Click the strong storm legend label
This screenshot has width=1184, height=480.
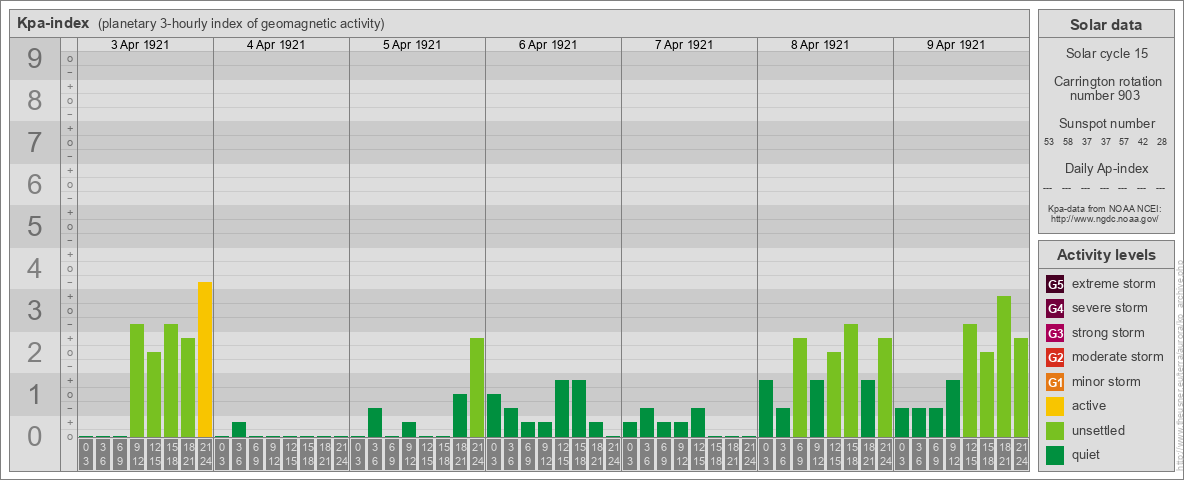point(1108,333)
